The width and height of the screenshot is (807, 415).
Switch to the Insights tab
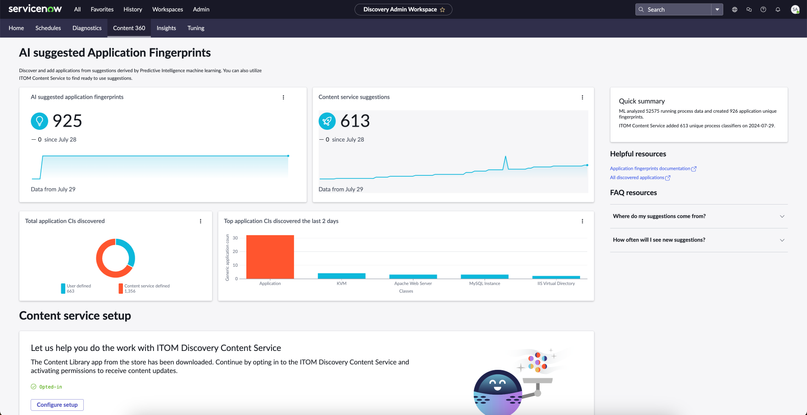point(166,28)
